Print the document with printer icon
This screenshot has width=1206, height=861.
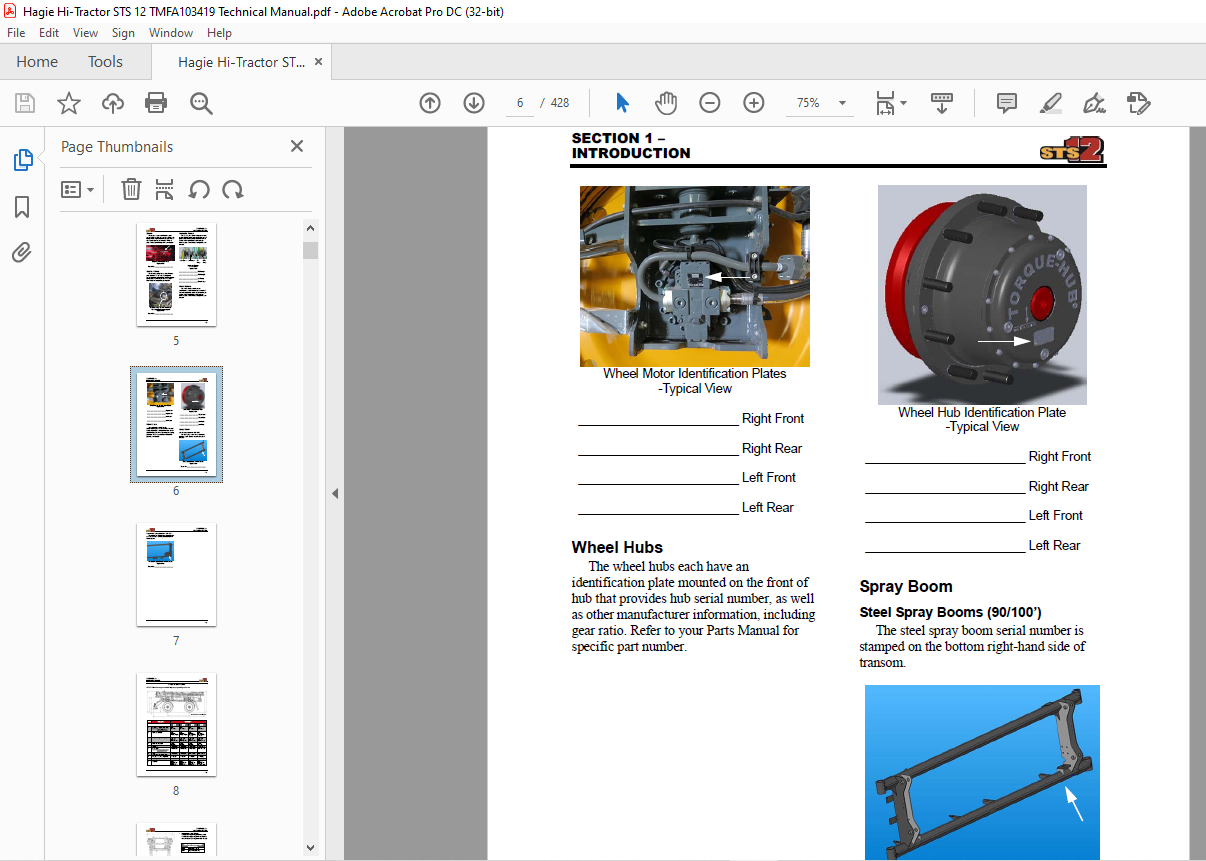tap(156, 103)
